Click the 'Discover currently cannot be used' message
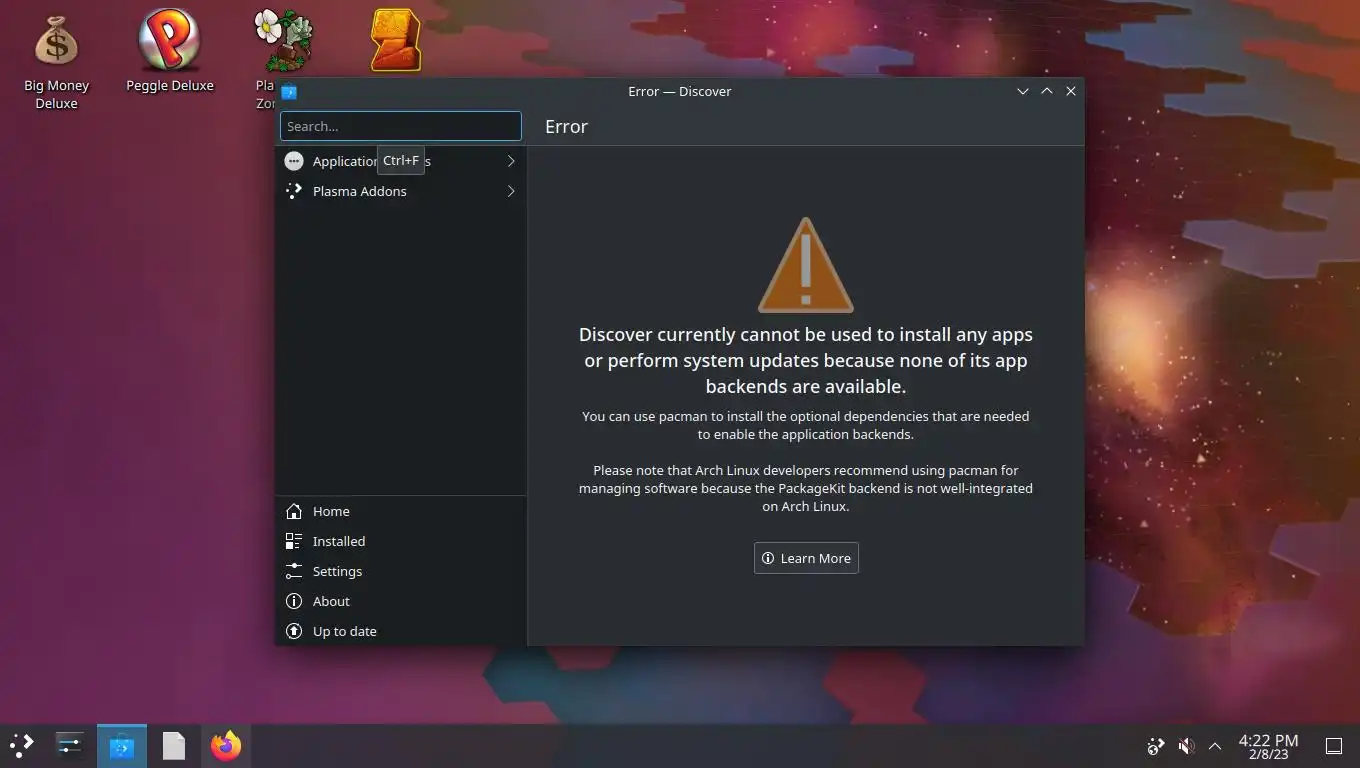Screen dimensions: 1360x768 point(806,360)
